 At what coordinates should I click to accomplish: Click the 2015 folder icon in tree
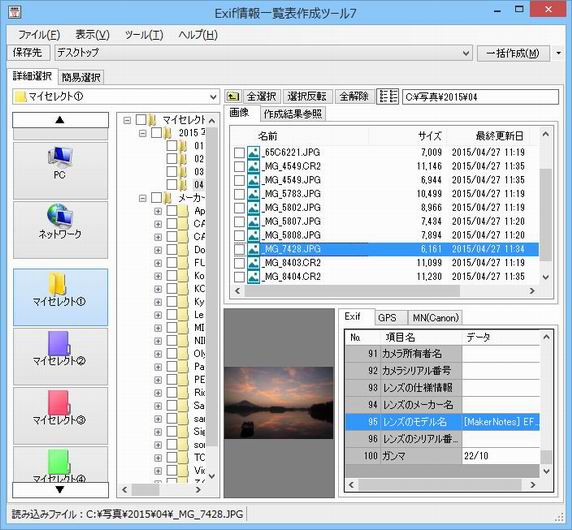[x=168, y=133]
